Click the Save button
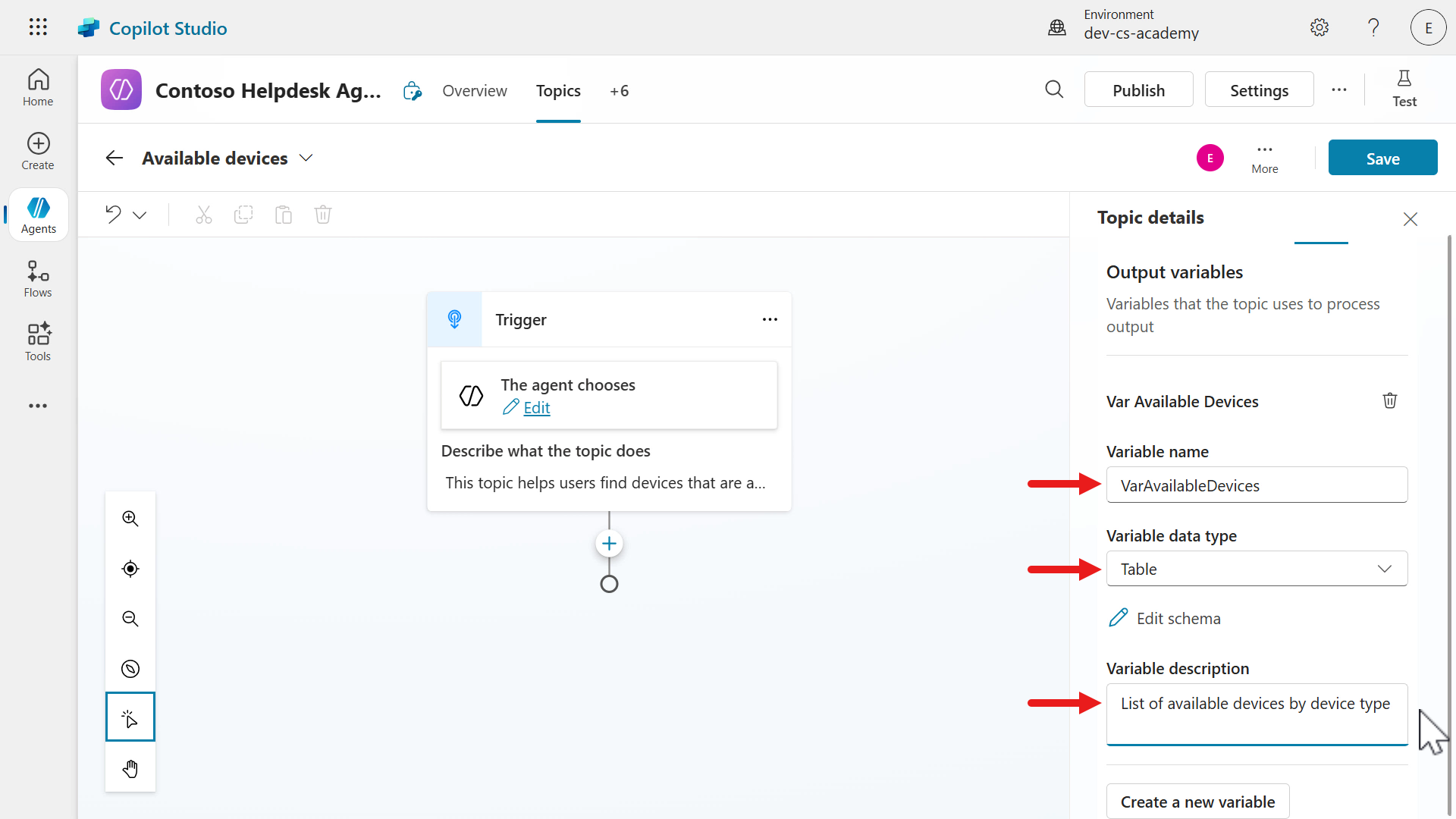 (1382, 158)
